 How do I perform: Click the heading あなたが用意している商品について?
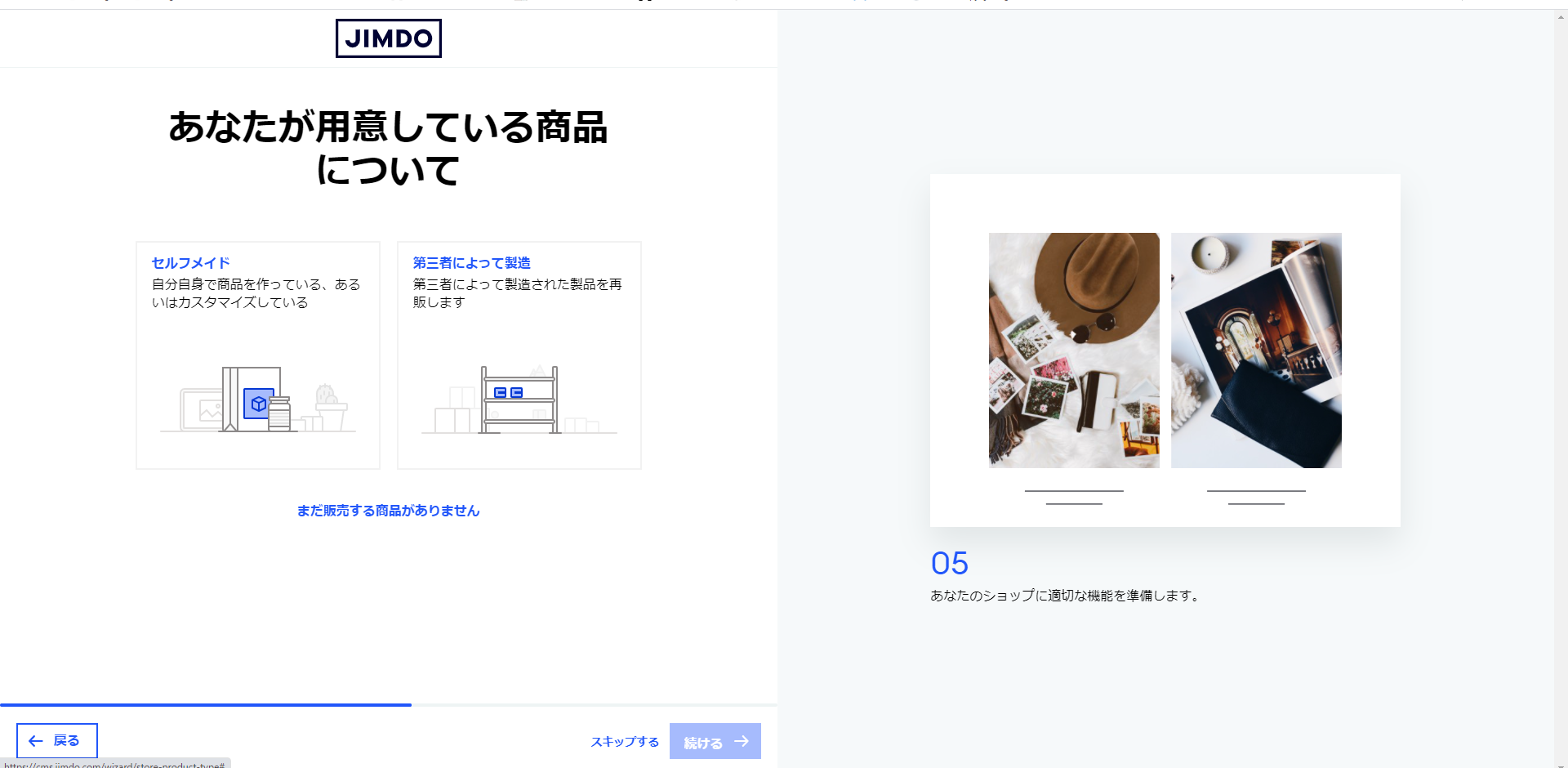(x=388, y=149)
